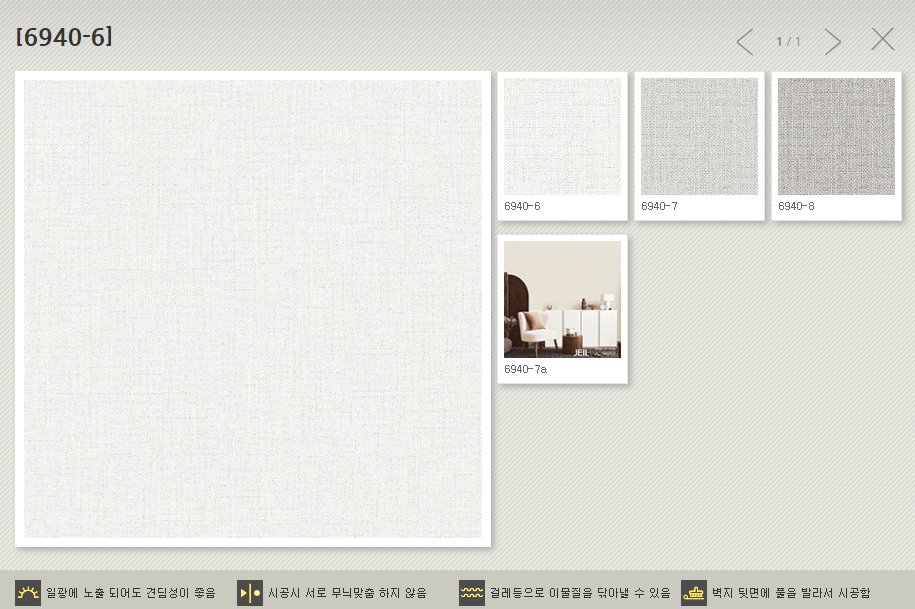This screenshot has height=609, width=915.
Task: Click the 6940-7a caption text
Action: click(x=525, y=369)
